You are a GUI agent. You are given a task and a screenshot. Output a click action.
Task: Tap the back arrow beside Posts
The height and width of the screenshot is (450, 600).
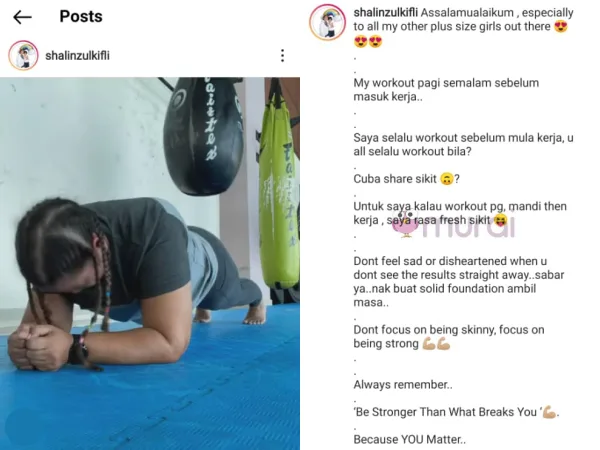(x=22, y=17)
